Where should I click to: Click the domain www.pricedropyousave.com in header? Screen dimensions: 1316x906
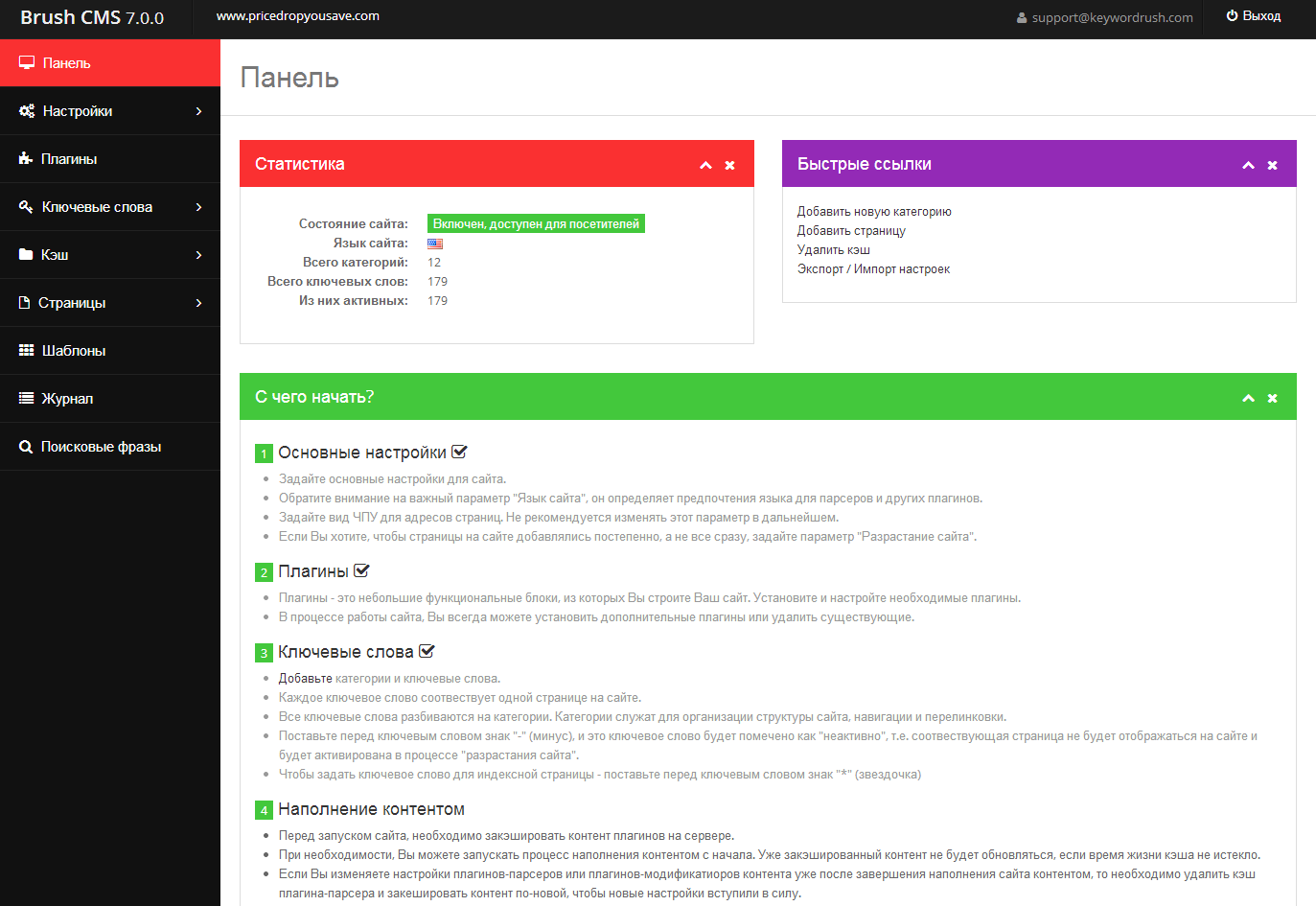click(298, 16)
